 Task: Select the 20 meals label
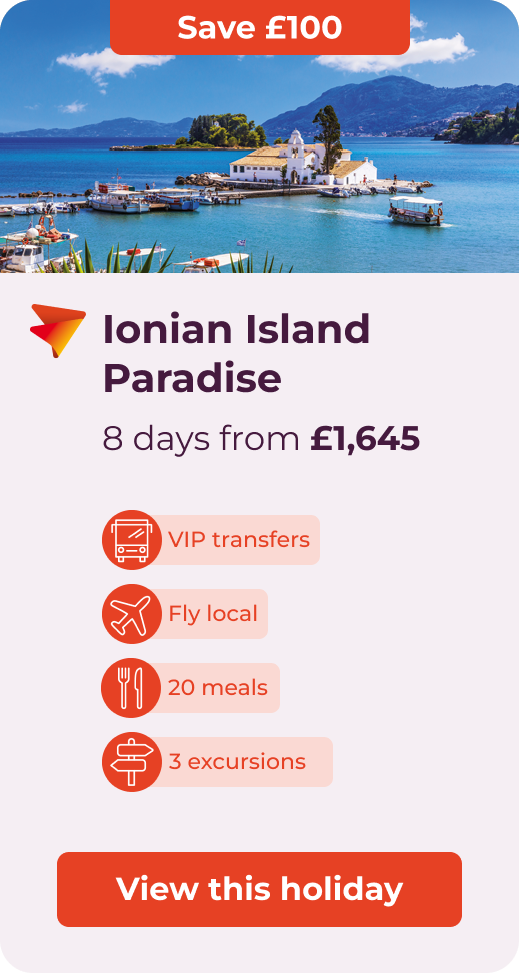tap(218, 688)
